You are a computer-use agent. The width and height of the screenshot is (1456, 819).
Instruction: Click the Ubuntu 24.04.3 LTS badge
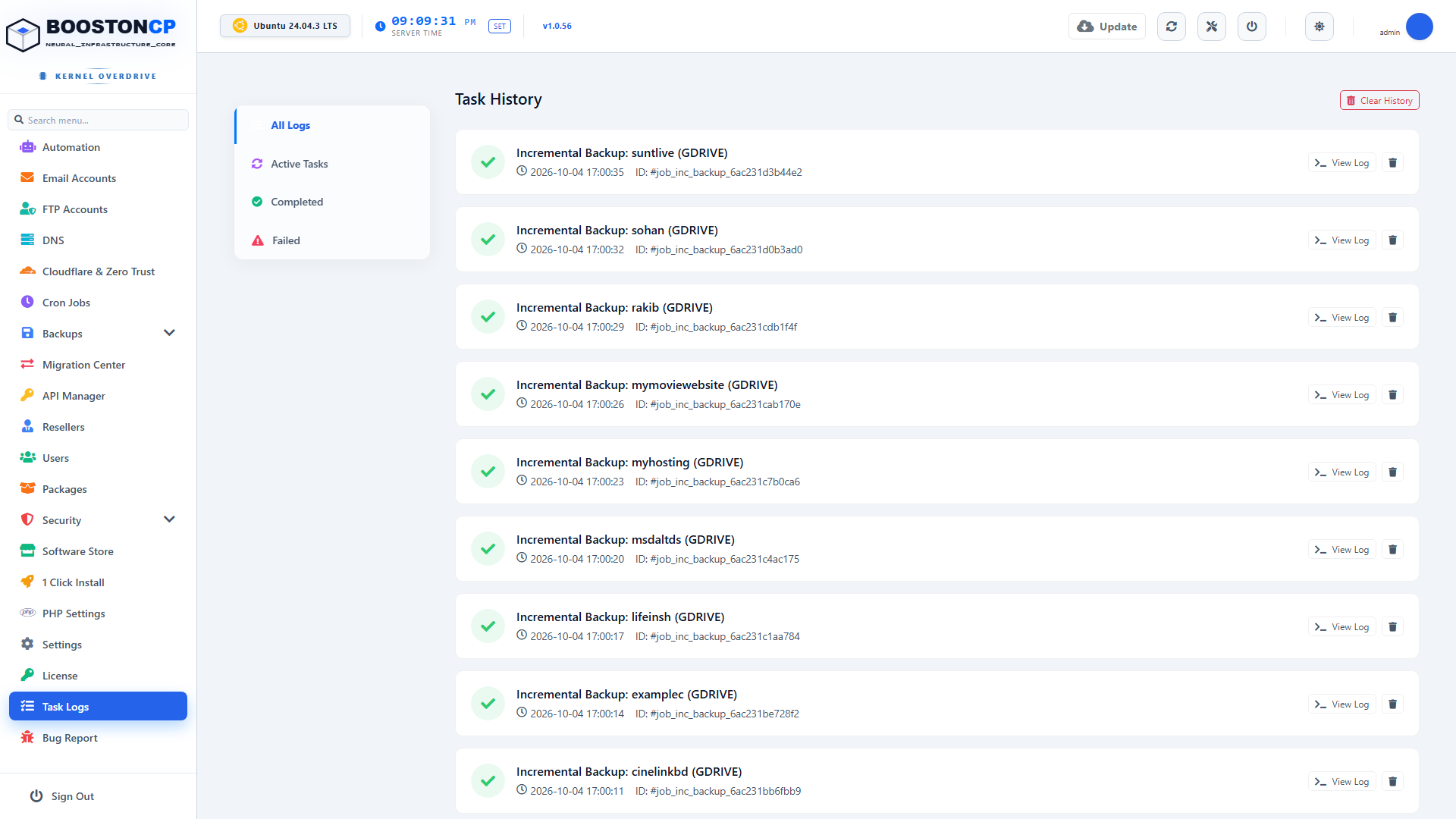click(x=285, y=26)
